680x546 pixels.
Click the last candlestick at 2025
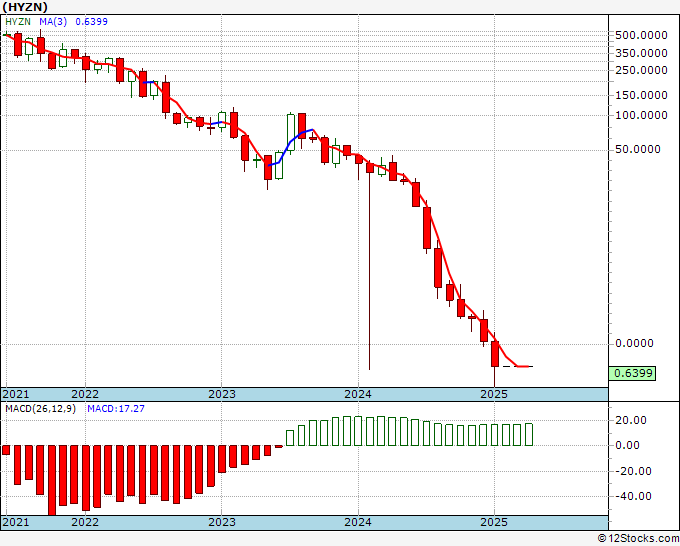(495, 354)
